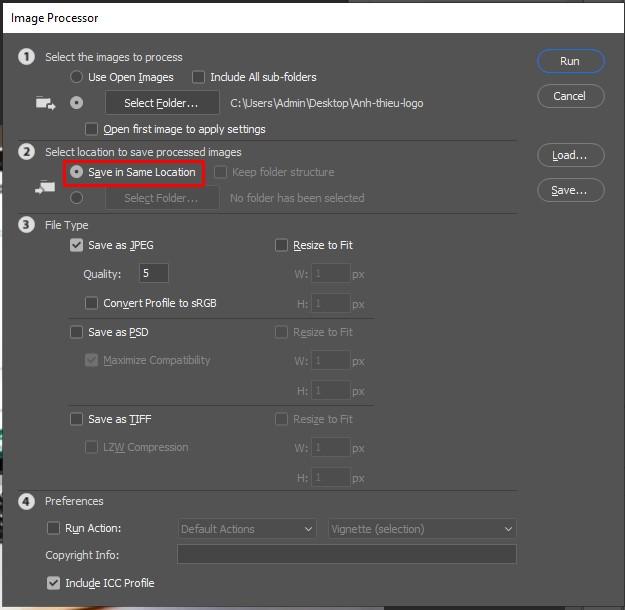Click the Copyright Info text field

pos(346,554)
